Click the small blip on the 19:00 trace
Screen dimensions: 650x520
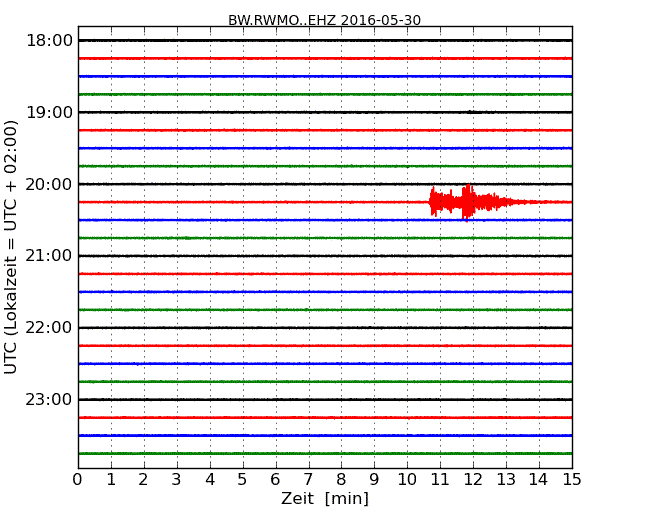[x=471, y=112]
